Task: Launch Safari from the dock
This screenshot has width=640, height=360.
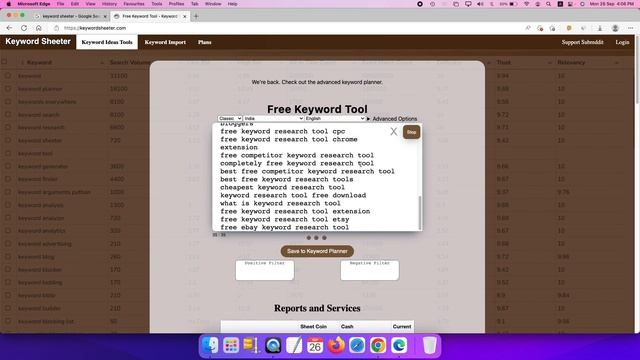Action: [x=357, y=345]
